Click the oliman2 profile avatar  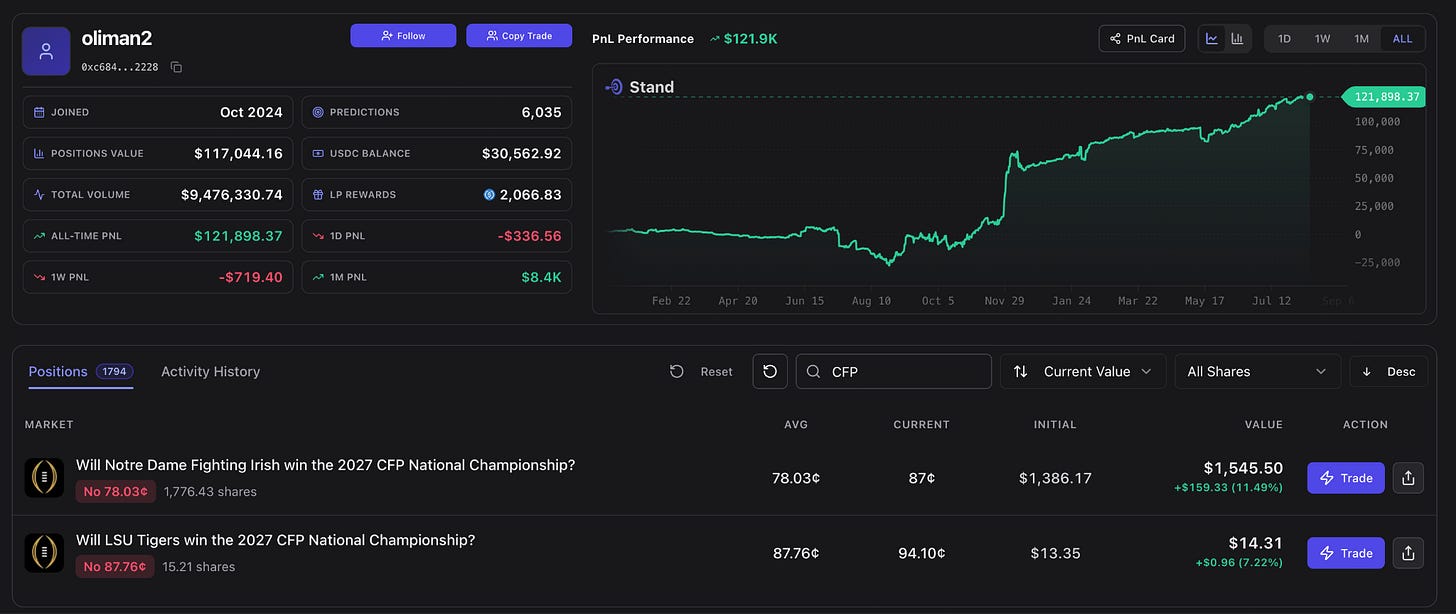tap(46, 50)
